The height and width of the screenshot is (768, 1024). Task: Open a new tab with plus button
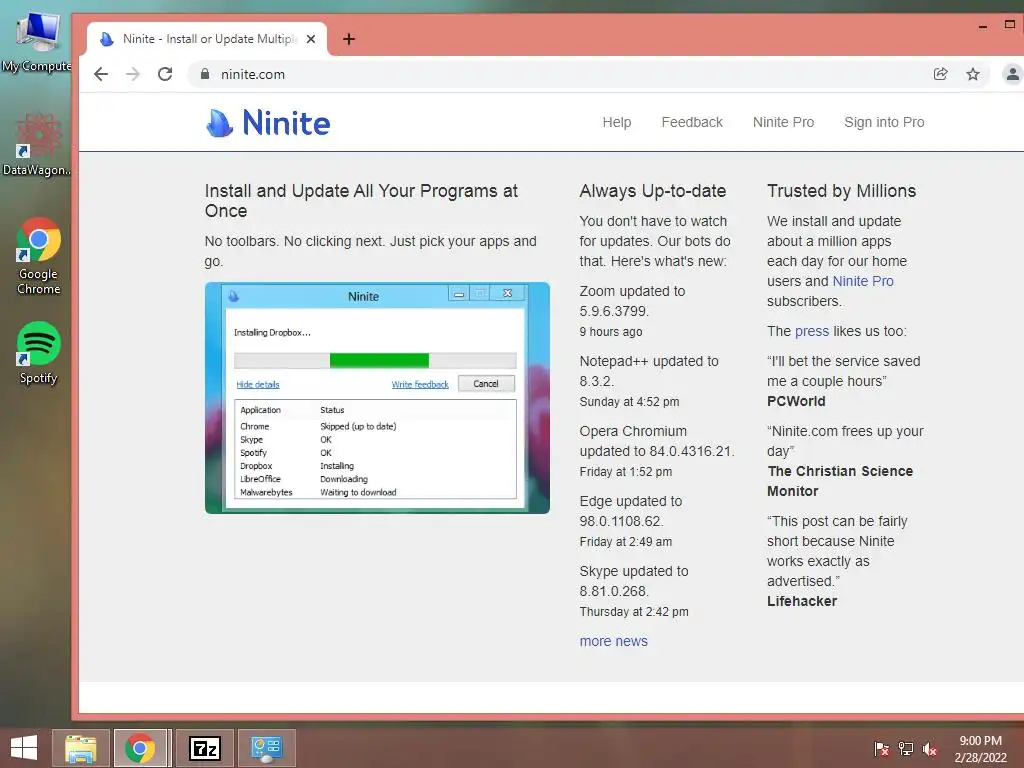tap(349, 39)
